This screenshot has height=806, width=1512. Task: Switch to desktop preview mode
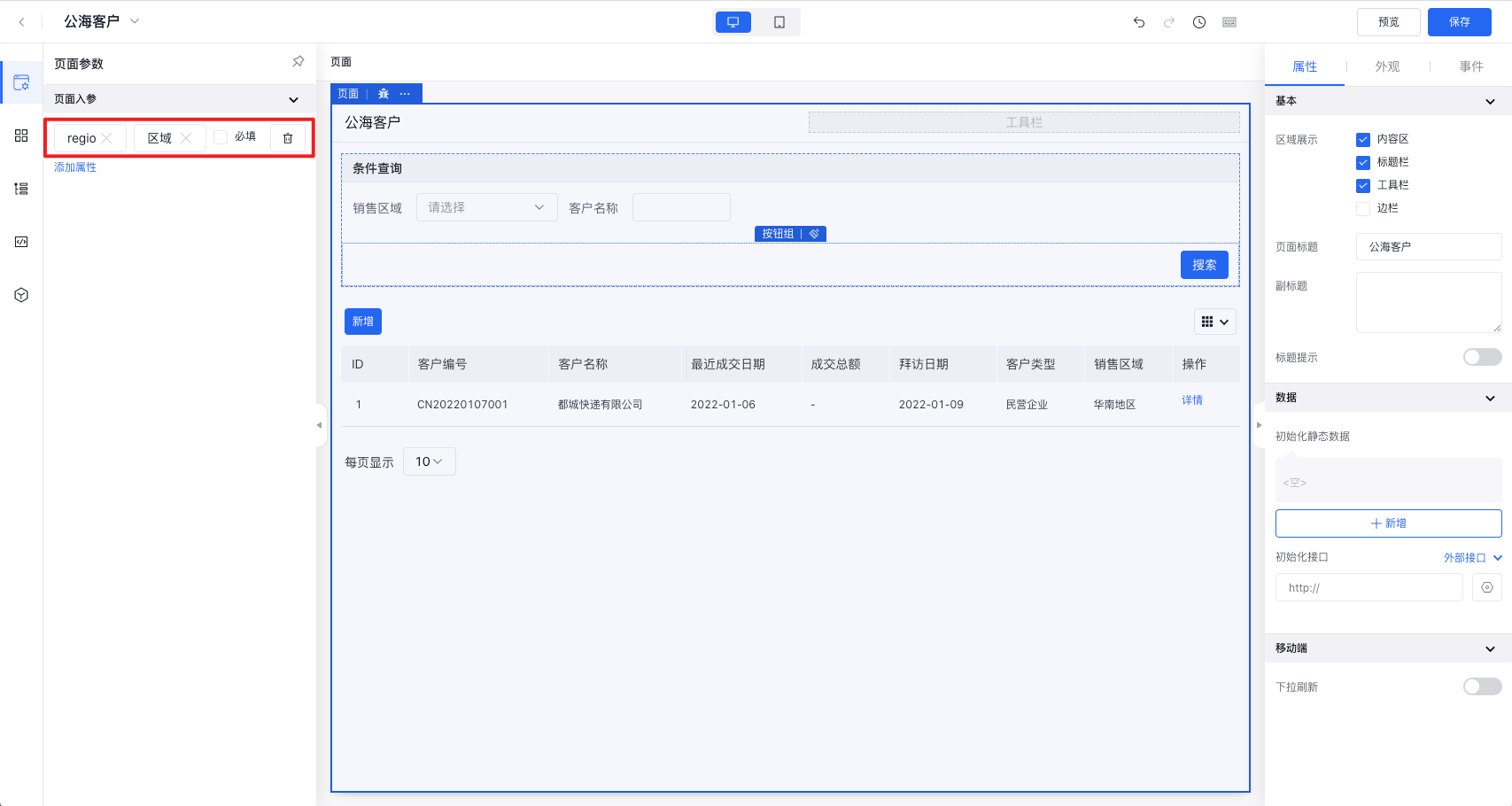pyautogui.click(x=733, y=22)
